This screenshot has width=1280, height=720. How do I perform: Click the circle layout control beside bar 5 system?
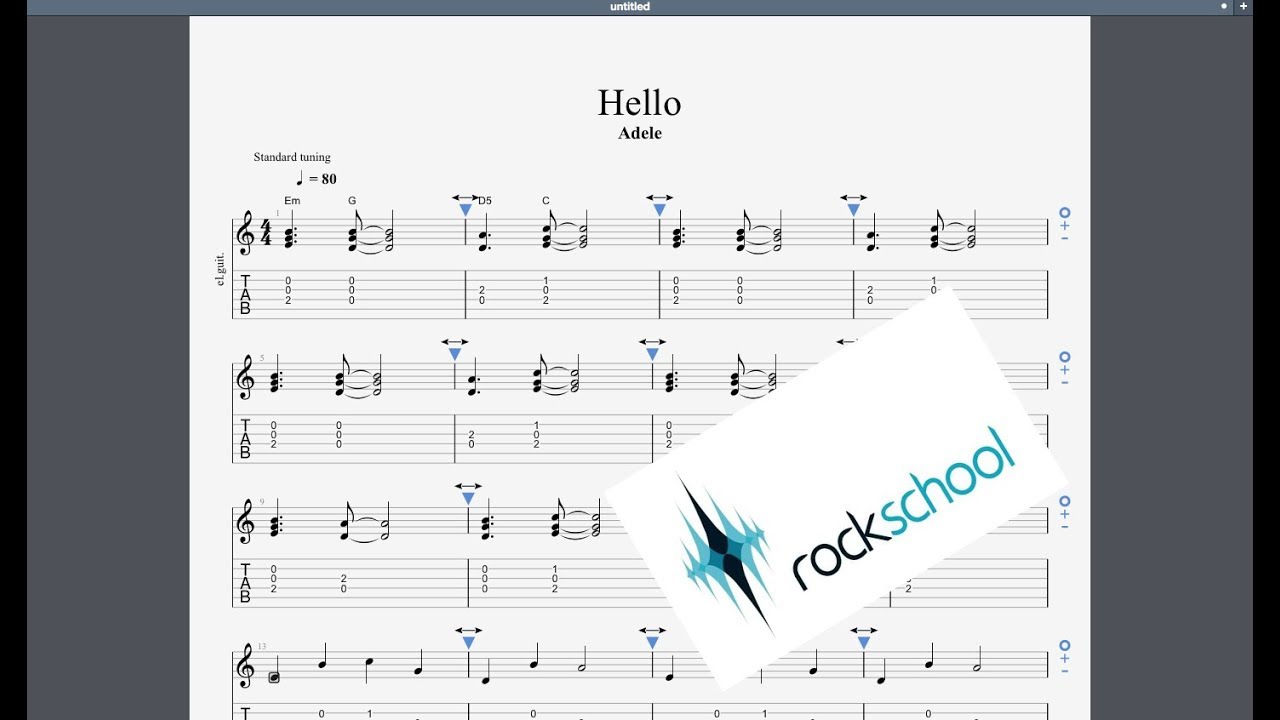click(x=1065, y=357)
